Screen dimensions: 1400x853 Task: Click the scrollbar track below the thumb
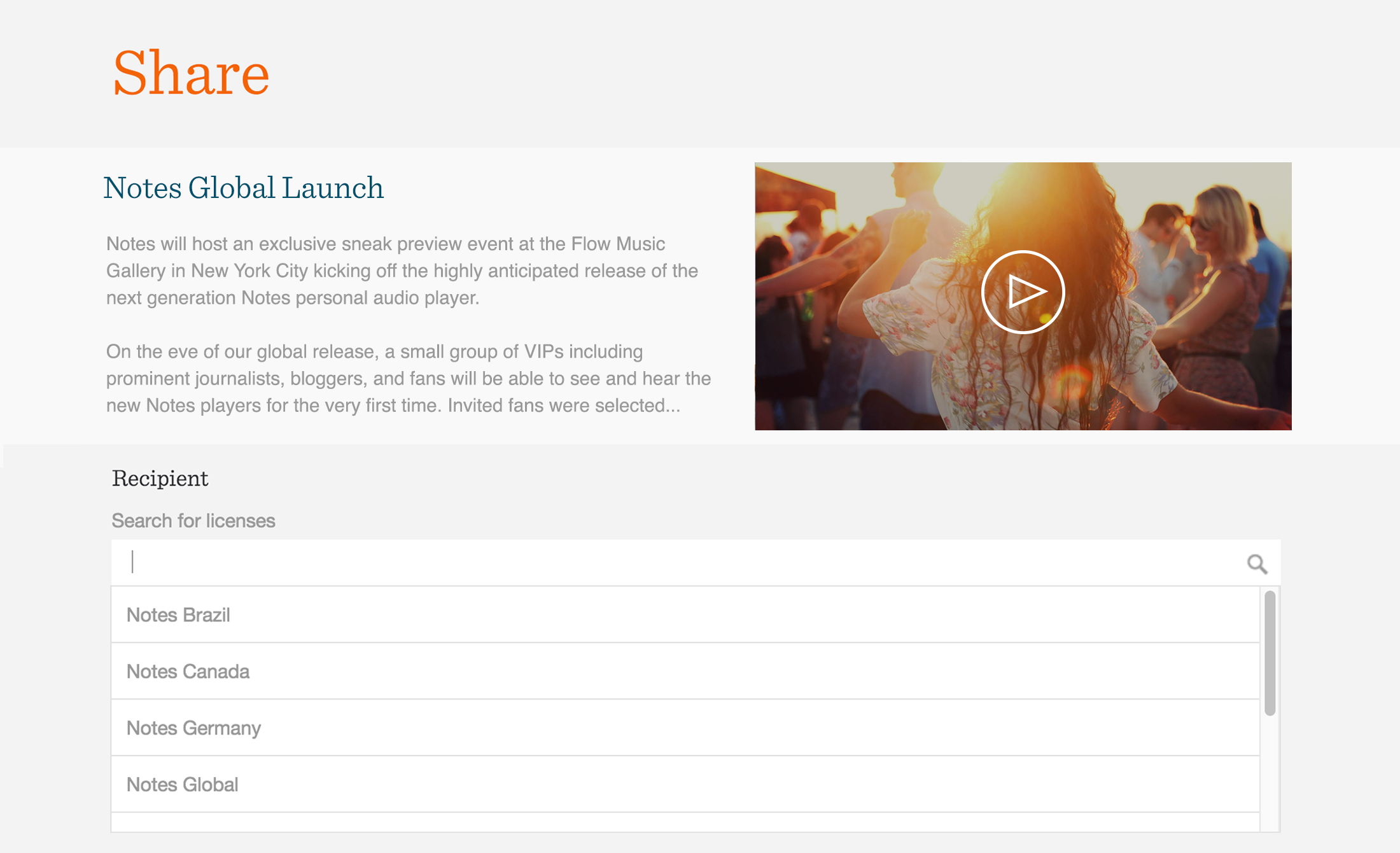[x=1270, y=773]
